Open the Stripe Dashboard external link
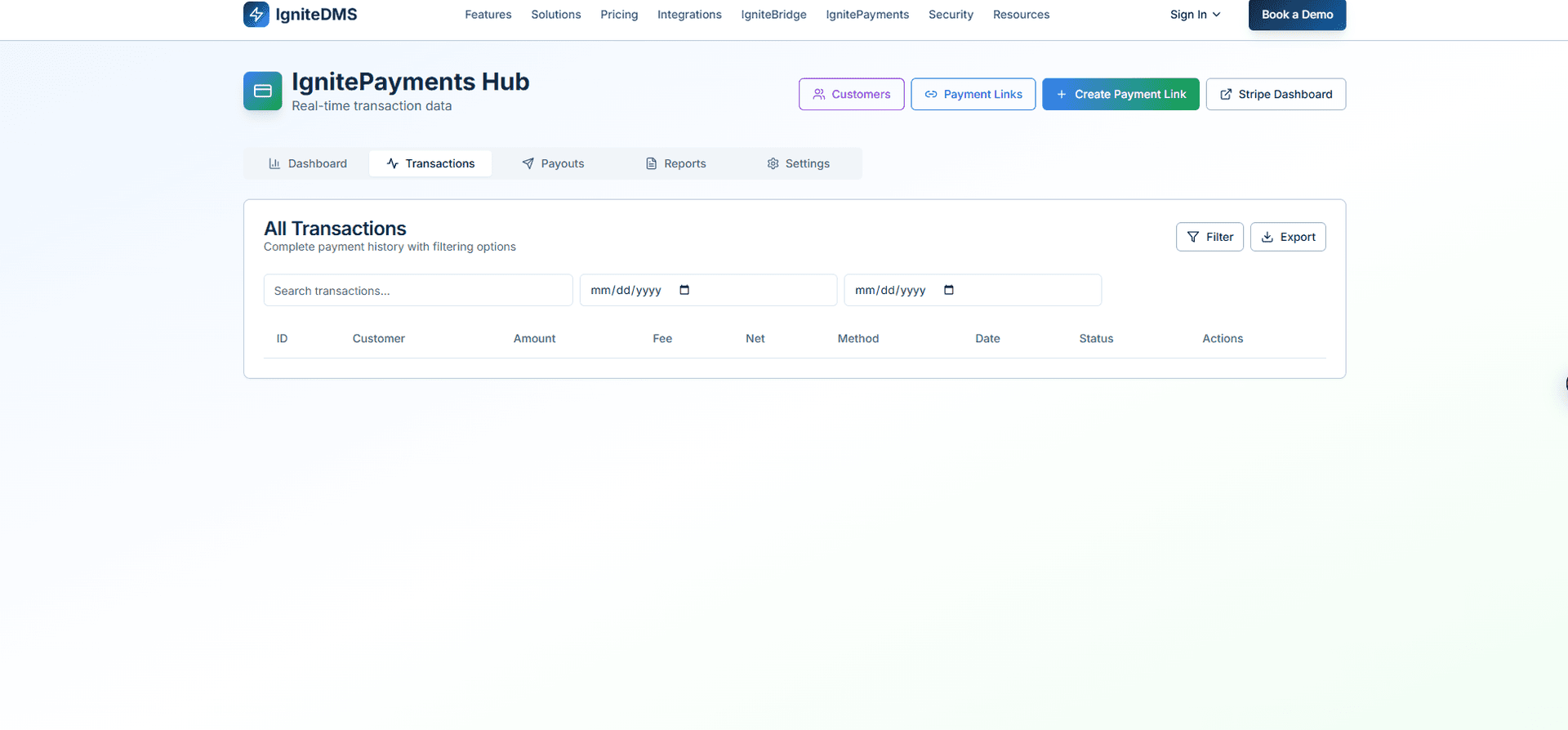 click(x=1276, y=94)
